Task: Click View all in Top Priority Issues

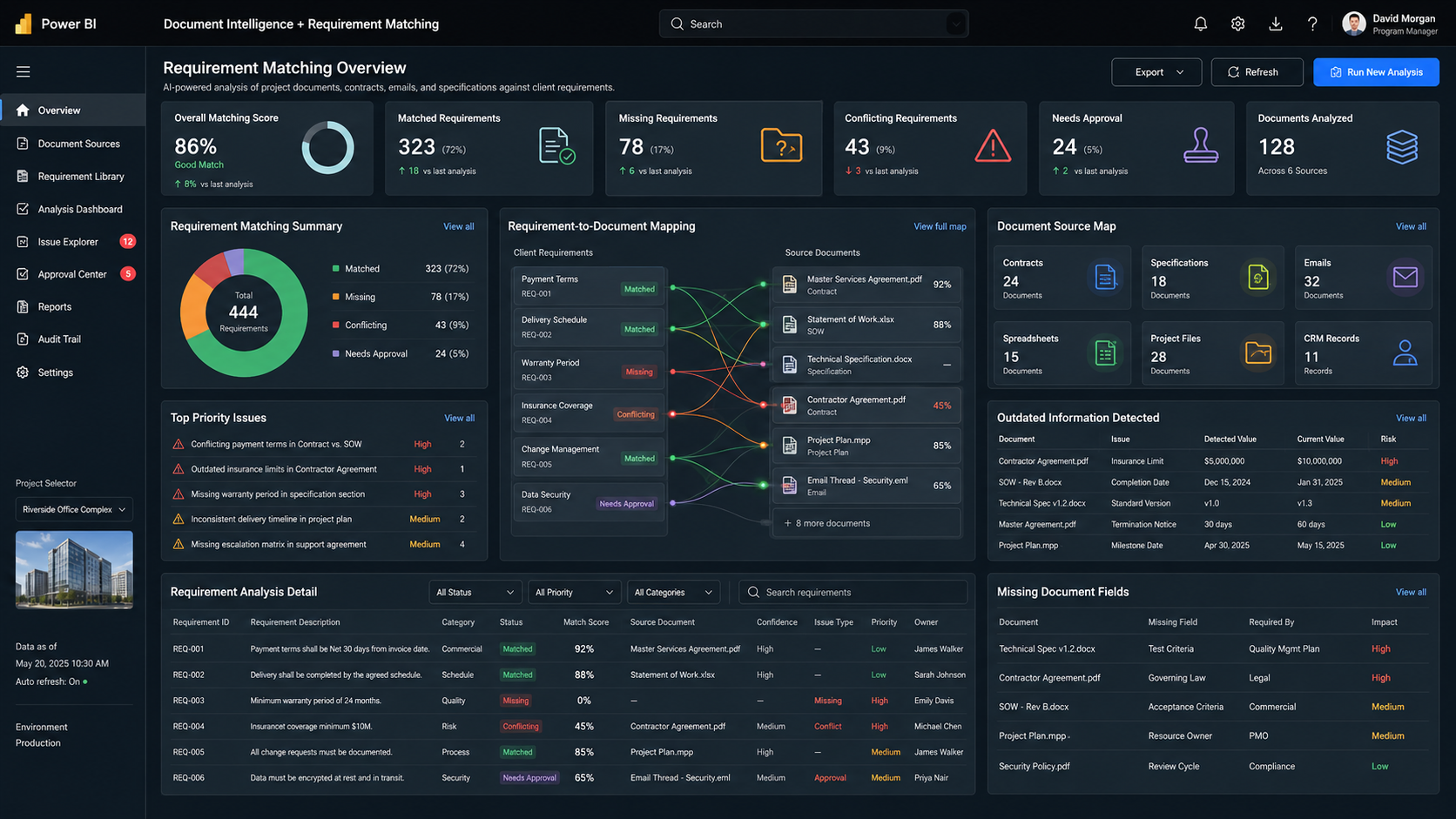Action: pyautogui.click(x=459, y=419)
